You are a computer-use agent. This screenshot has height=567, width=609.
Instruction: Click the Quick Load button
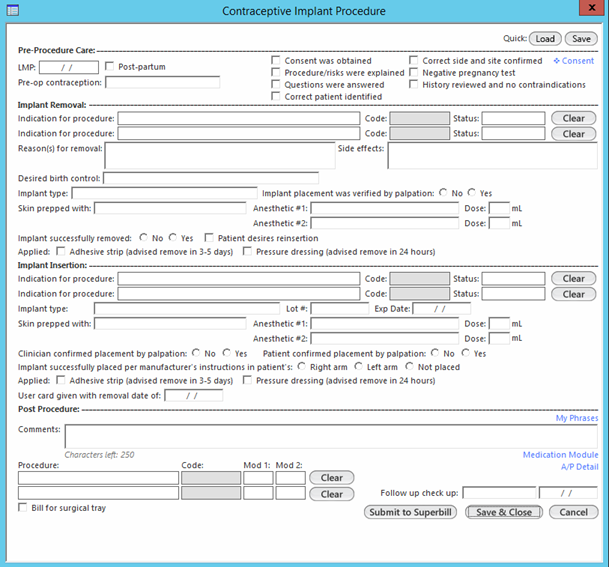545,39
